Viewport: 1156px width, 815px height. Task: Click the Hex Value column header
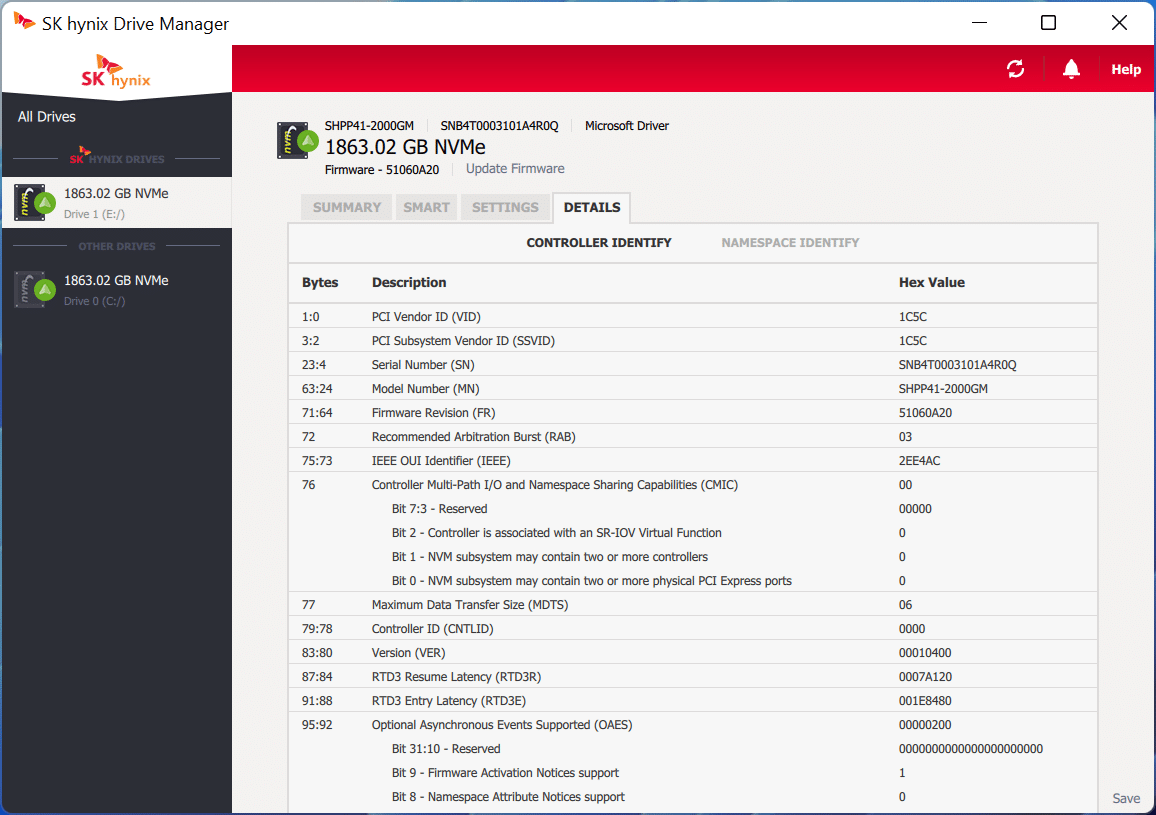(931, 282)
